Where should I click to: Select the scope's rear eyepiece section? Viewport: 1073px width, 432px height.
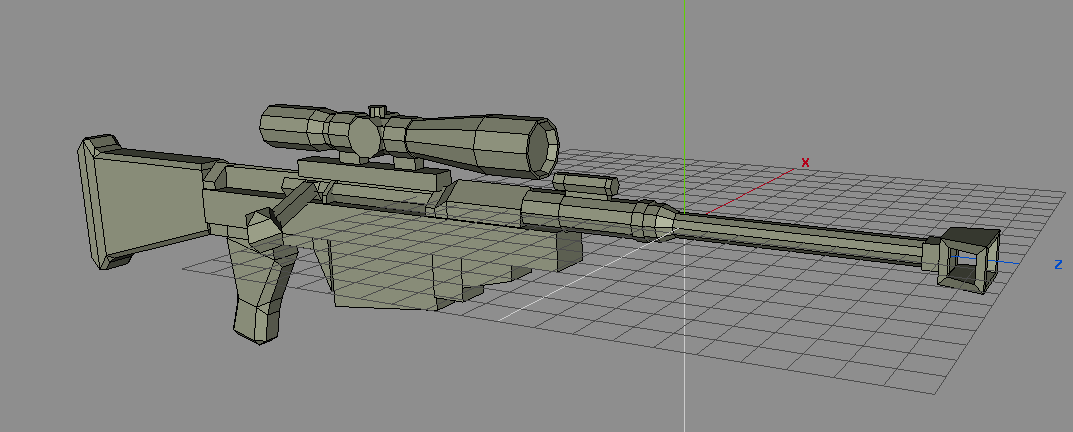click(x=294, y=127)
